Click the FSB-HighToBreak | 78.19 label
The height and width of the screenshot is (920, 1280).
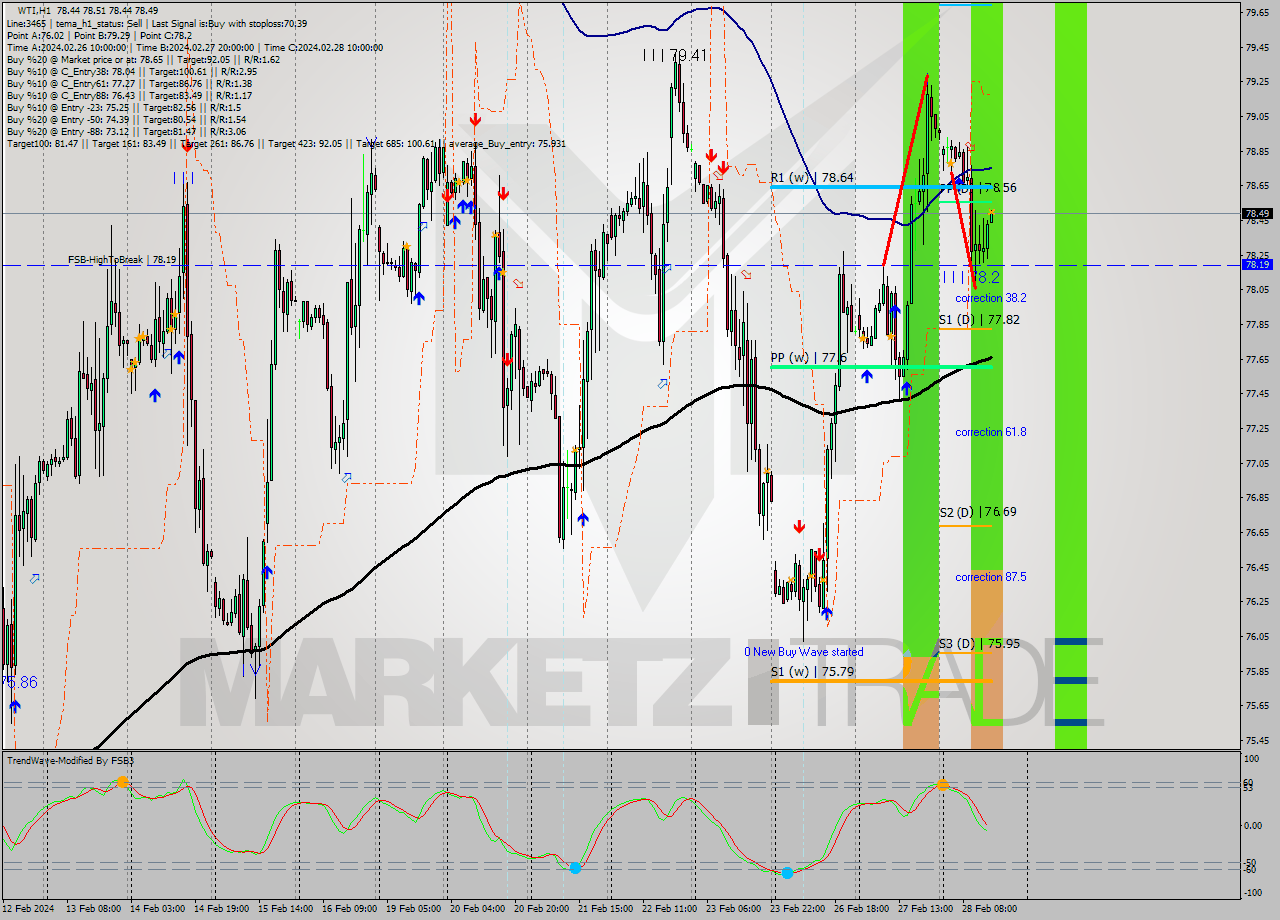tap(122, 259)
